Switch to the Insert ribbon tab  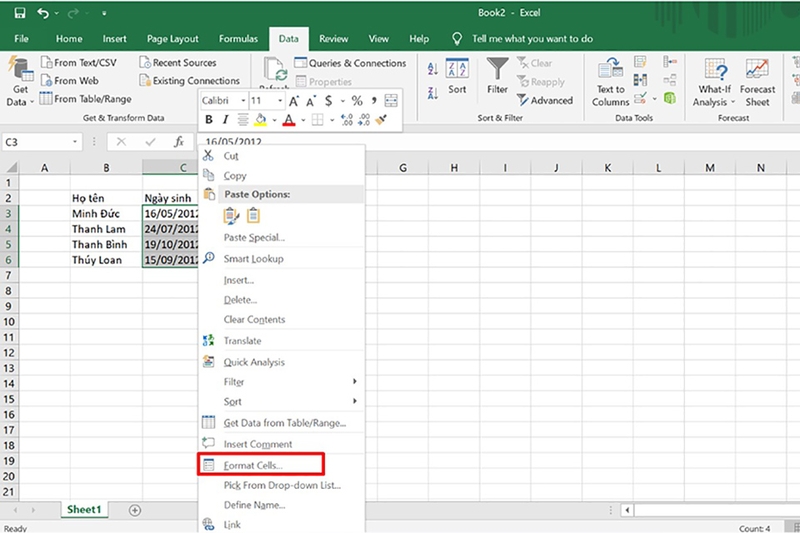pyautogui.click(x=114, y=39)
